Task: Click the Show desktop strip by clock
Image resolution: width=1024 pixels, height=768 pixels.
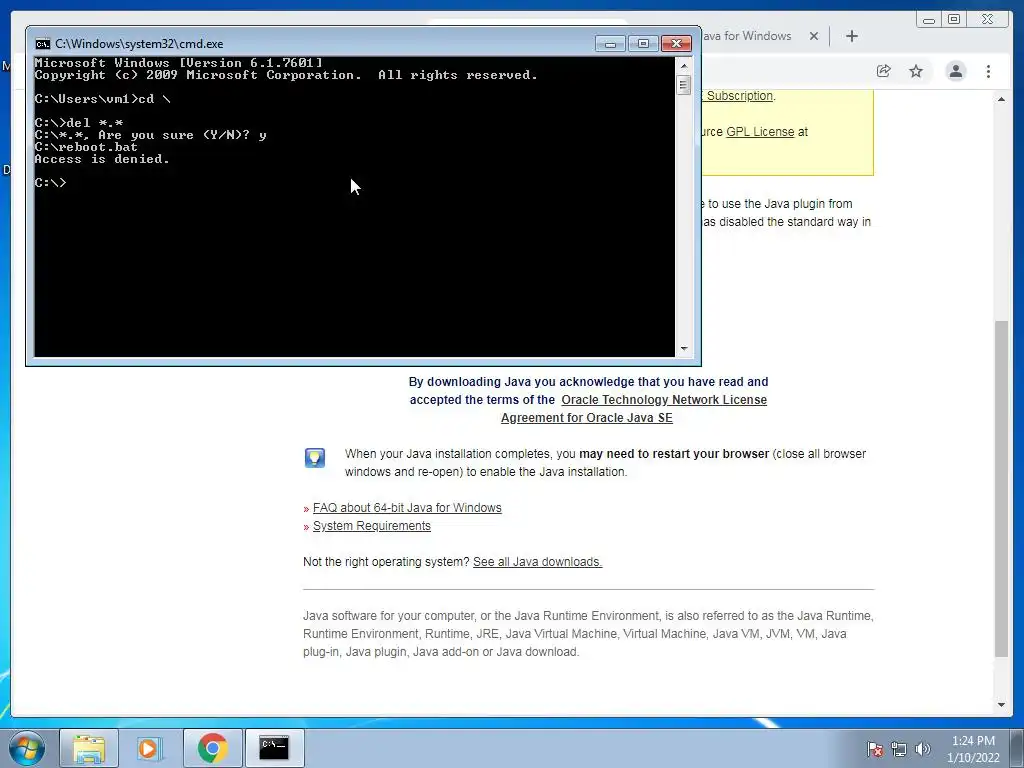Action: click(1017, 748)
